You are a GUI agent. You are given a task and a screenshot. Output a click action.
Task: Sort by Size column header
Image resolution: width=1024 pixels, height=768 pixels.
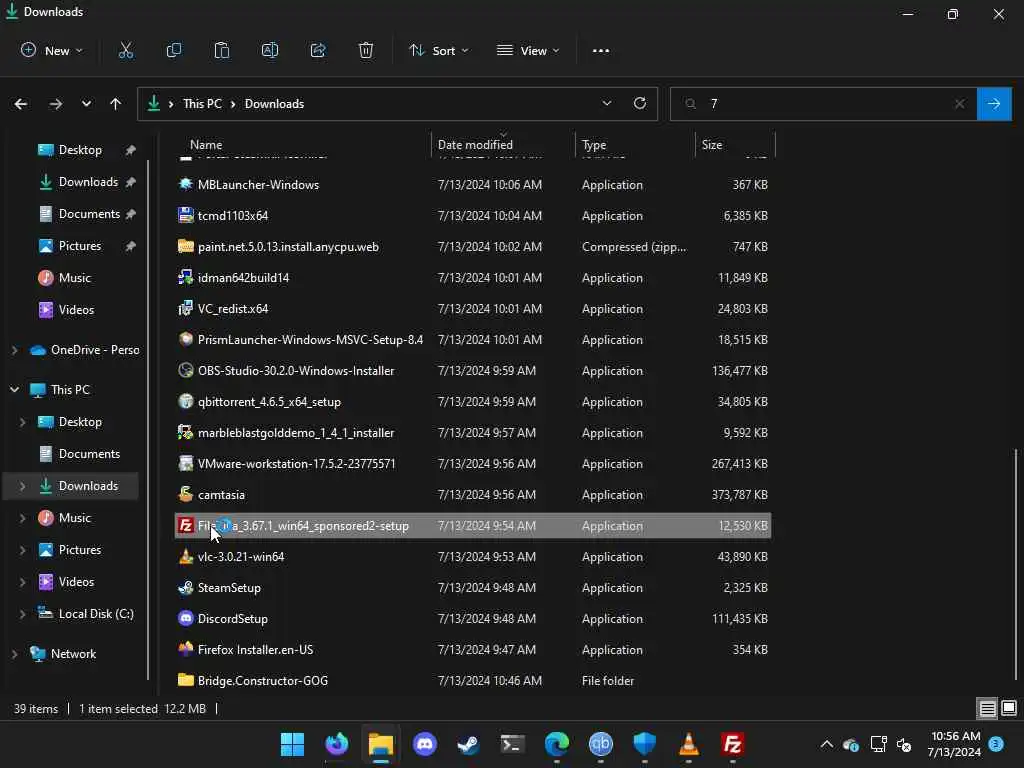coord(735,145)
